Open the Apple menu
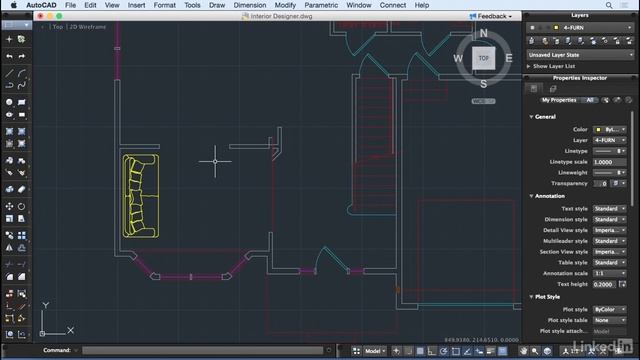This screenshot has height=360, width=640. pos(13,5)
